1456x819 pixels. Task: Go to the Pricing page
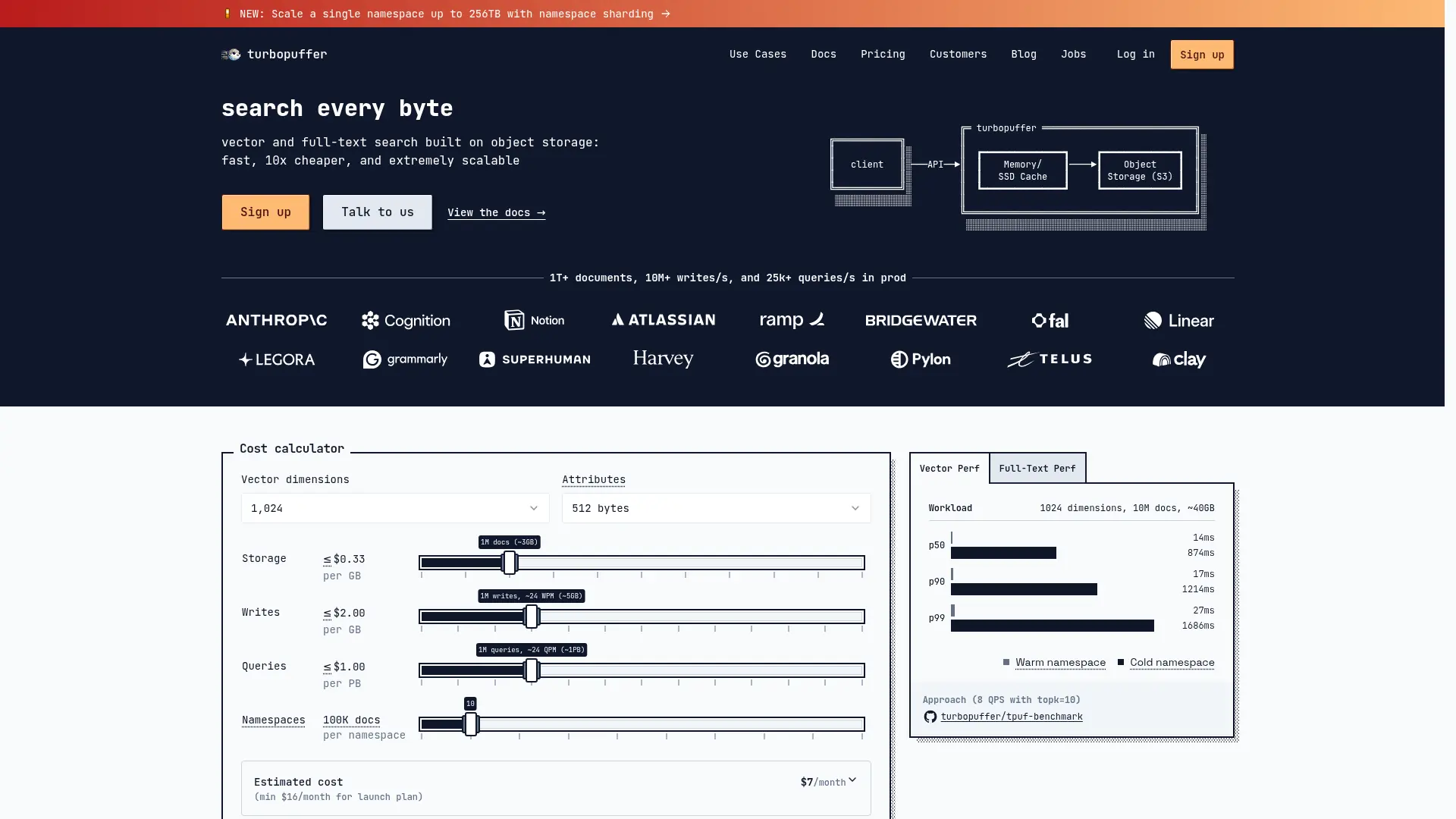pos(883,55)
